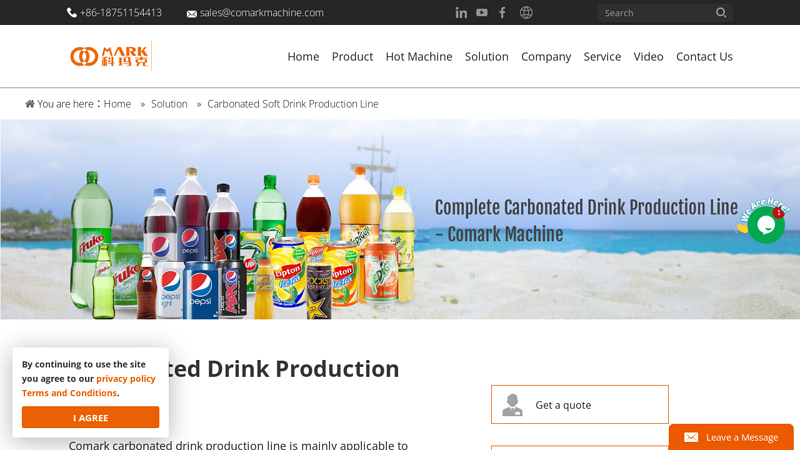Open the Facebook social icon
The height and width of the screenshot is (450, 800).
pyautogui.click(x=503, y=12)
